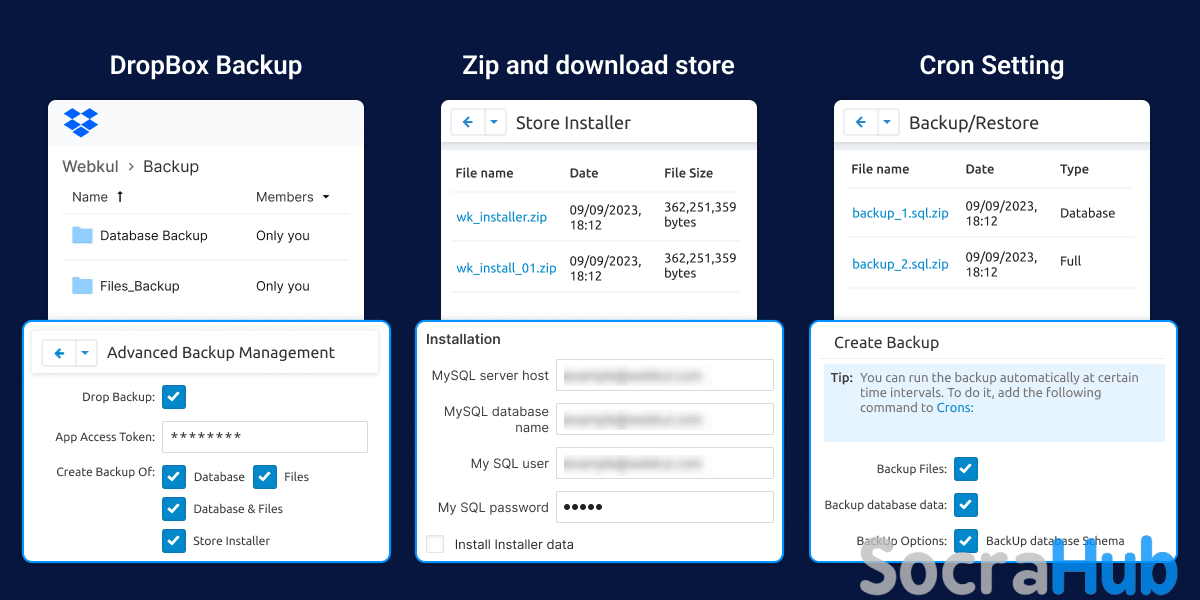The image size is (1200, 600).
Task: Click the App Access Token field
Action: point(265,437)
